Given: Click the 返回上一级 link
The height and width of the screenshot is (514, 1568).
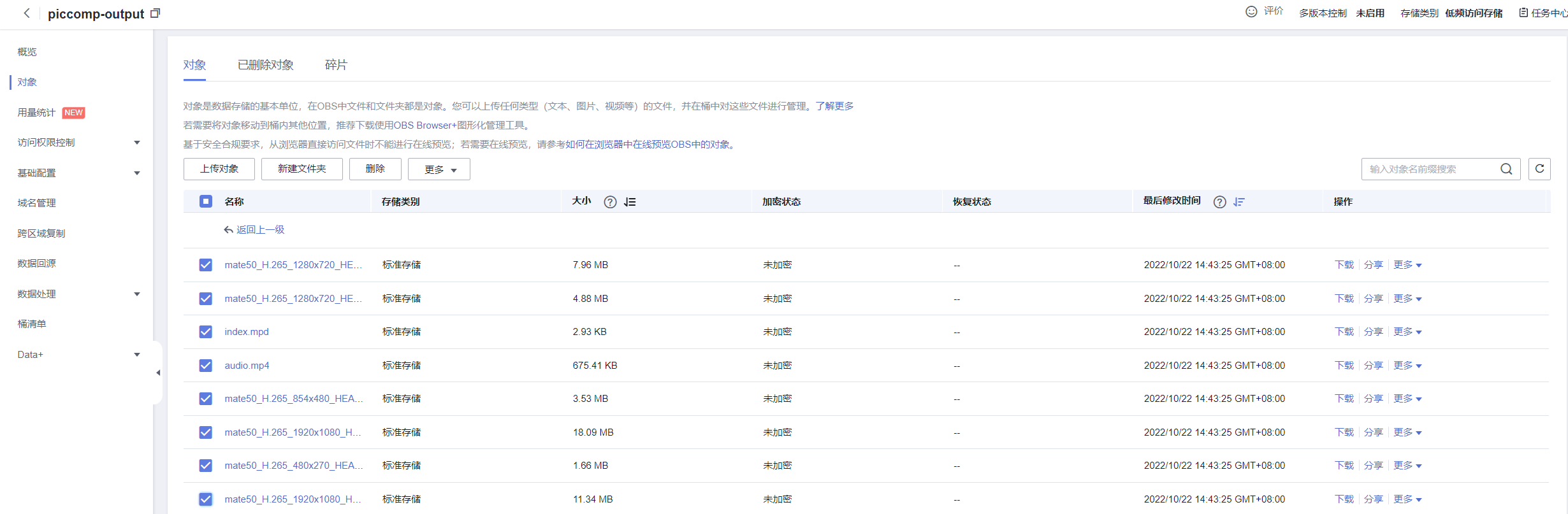Looking at the screenshot, I should [261, 230].
